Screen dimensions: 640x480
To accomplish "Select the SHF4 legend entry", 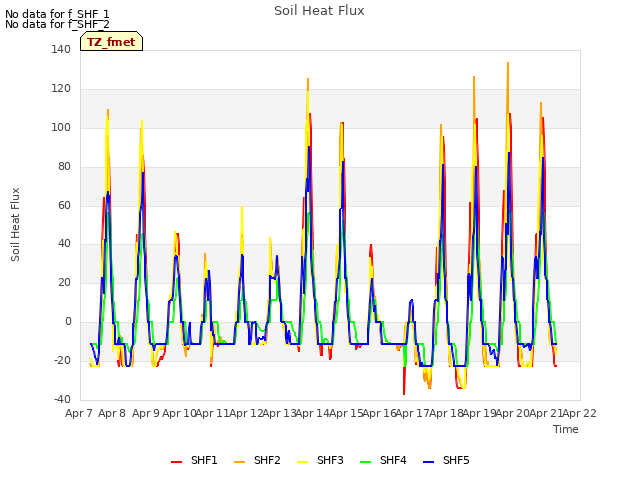I will click(x=383, y=460).
